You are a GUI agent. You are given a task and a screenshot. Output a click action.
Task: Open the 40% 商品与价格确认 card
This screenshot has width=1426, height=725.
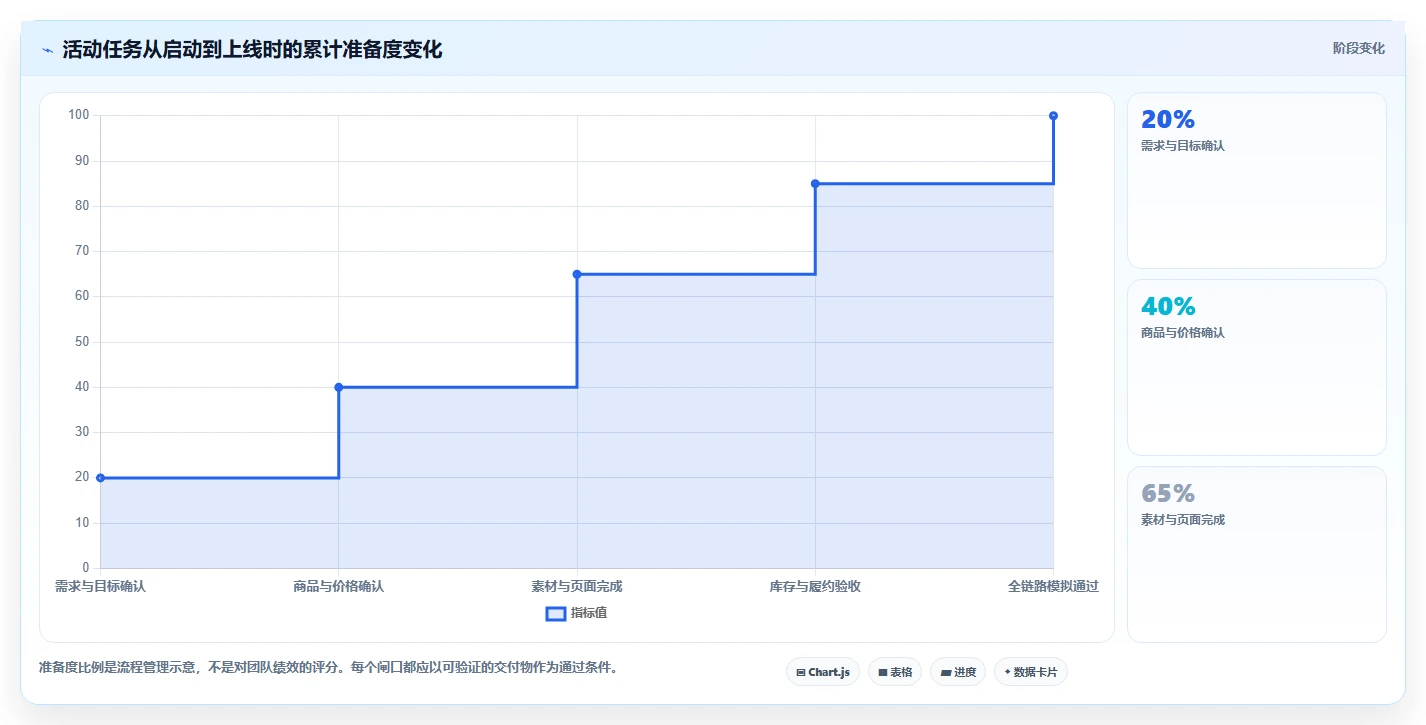click(1257, 367)
